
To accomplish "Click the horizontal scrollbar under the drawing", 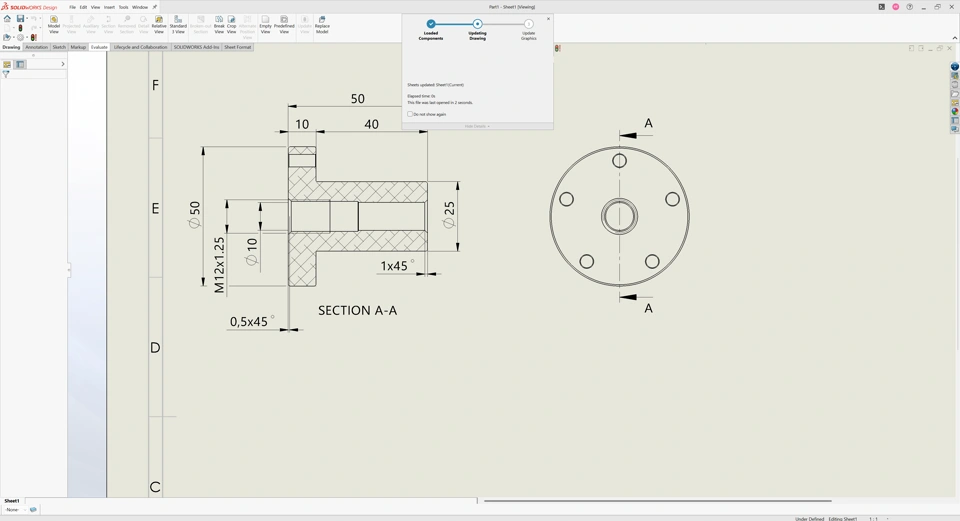I will coord(658,501).
